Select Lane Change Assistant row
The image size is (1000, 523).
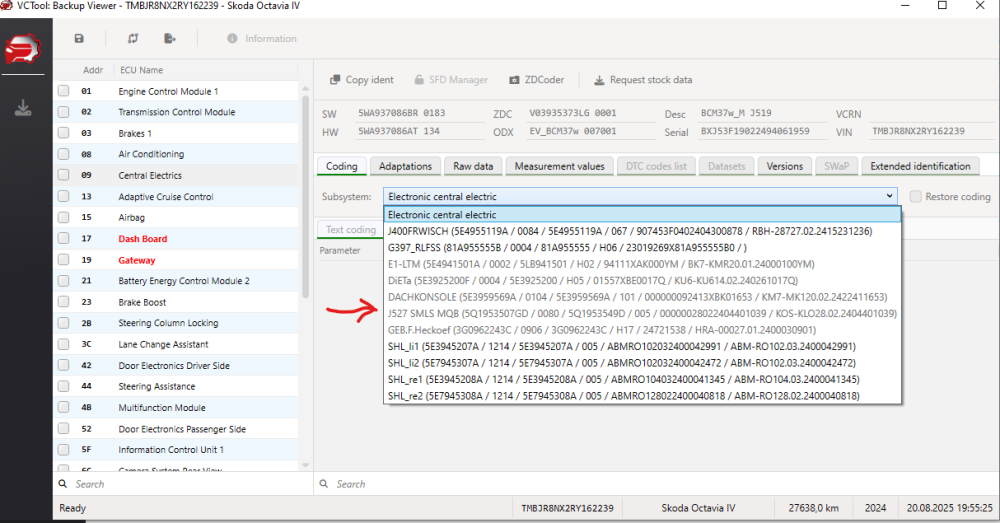tap(176, 344)
